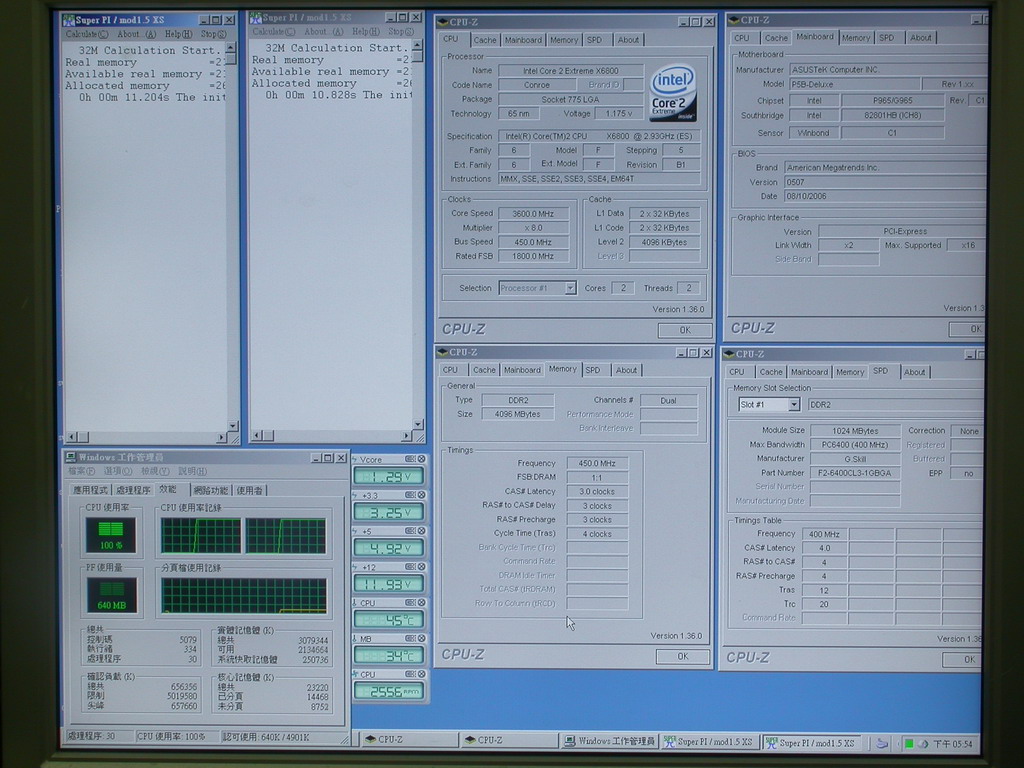Open SPD tab in the CPU-Z processor window

click(x=594, y=40)
